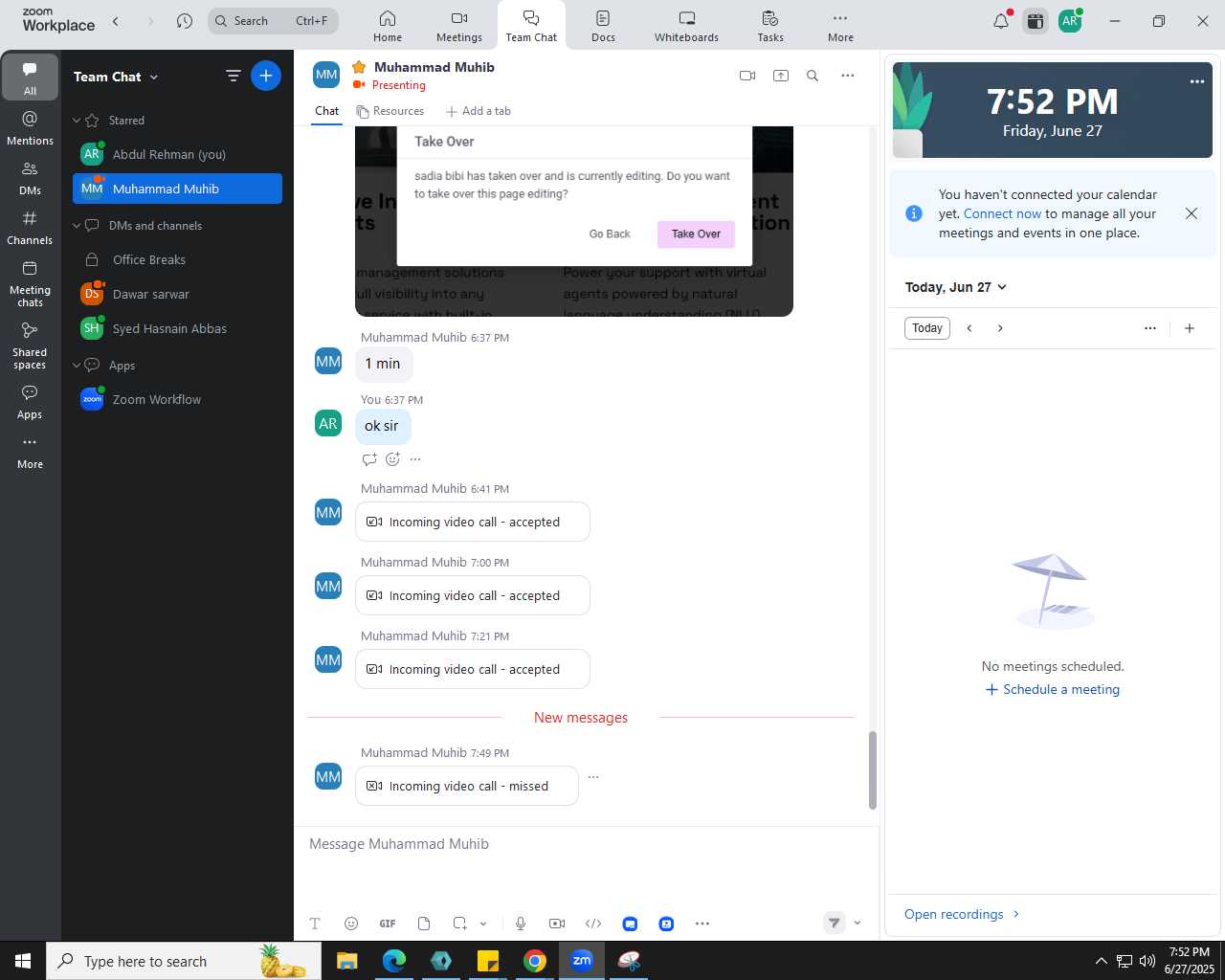The image size is (1225, 980).
Task: Open compose box more options
Action: (x=702, y=924)
